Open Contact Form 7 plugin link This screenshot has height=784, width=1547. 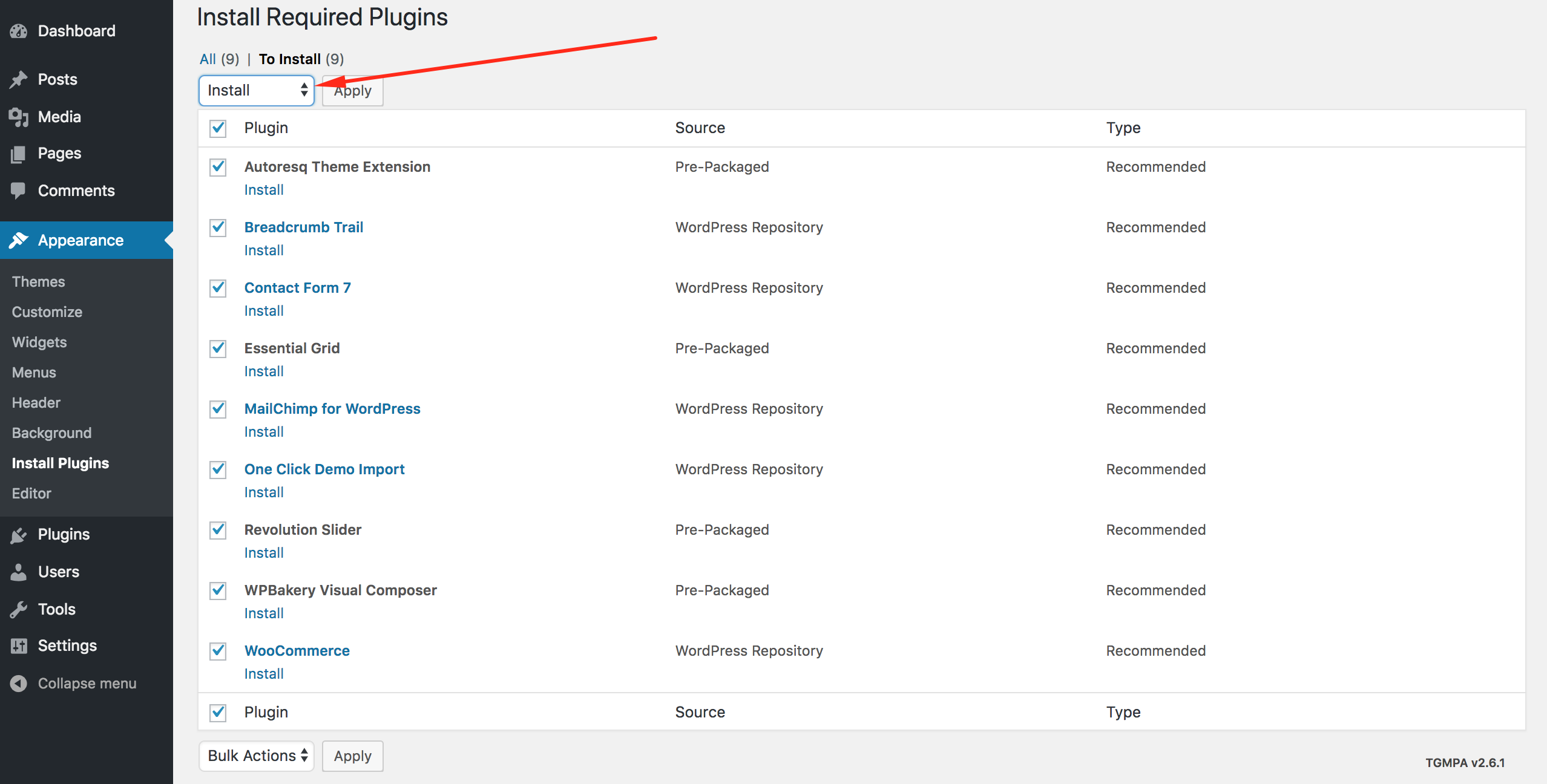(298, 288)
